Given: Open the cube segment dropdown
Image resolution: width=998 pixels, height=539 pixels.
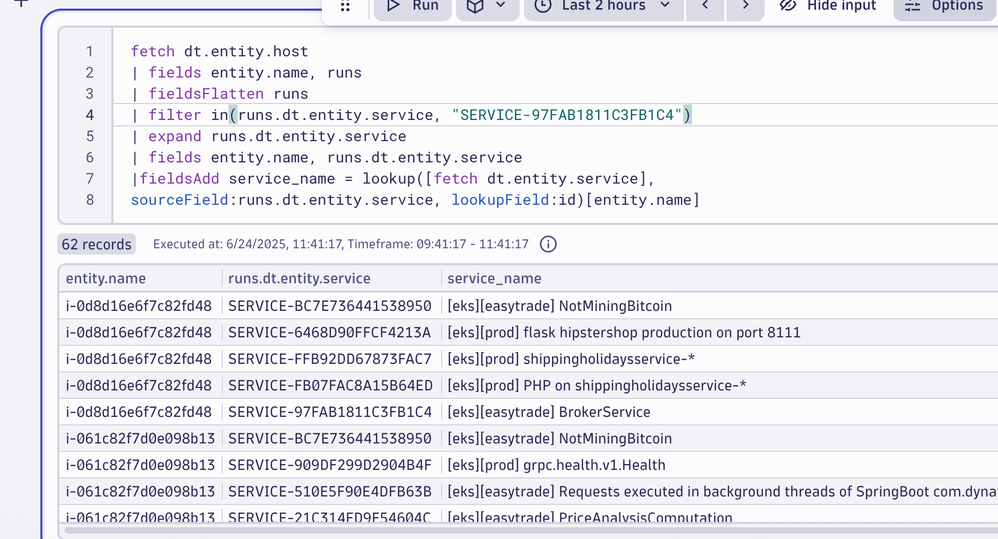Looking at the screenshot, I should click(x=487, y=6).
